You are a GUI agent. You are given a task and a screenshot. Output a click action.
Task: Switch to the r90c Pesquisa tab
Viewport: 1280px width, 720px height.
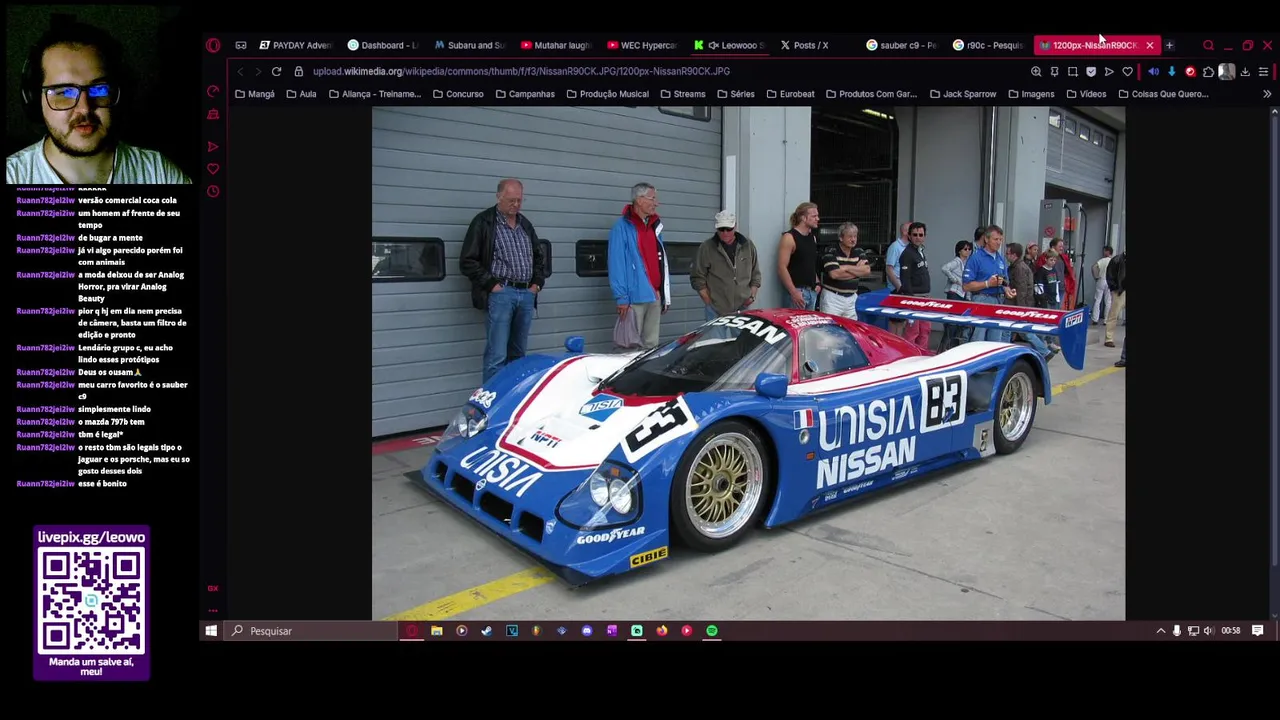click(989, 45)
